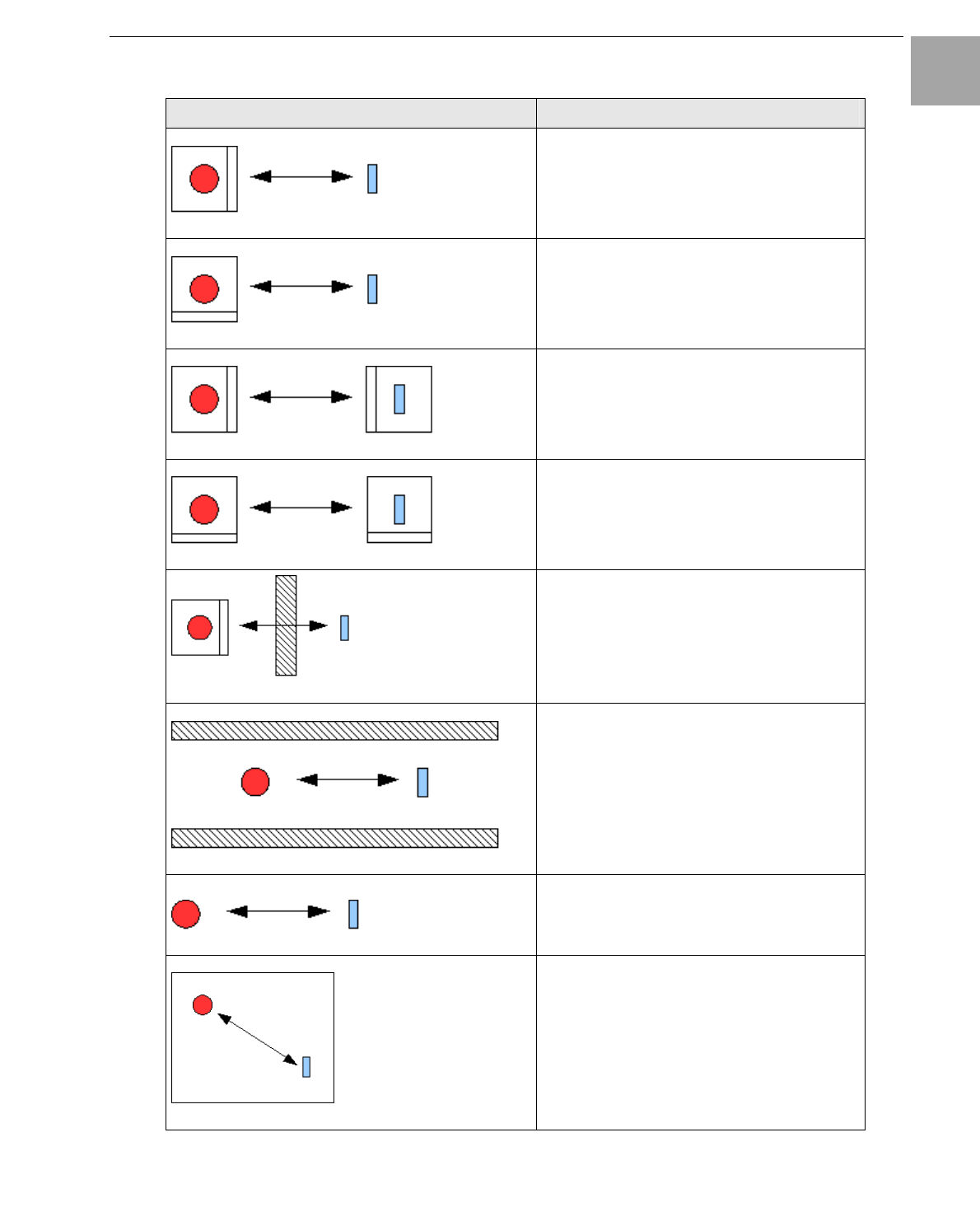Click the empty right cell beside the hatched bars diagram
Viewport: 980px width, 1226px height.
pyautogui.click(x=701, y=789)
